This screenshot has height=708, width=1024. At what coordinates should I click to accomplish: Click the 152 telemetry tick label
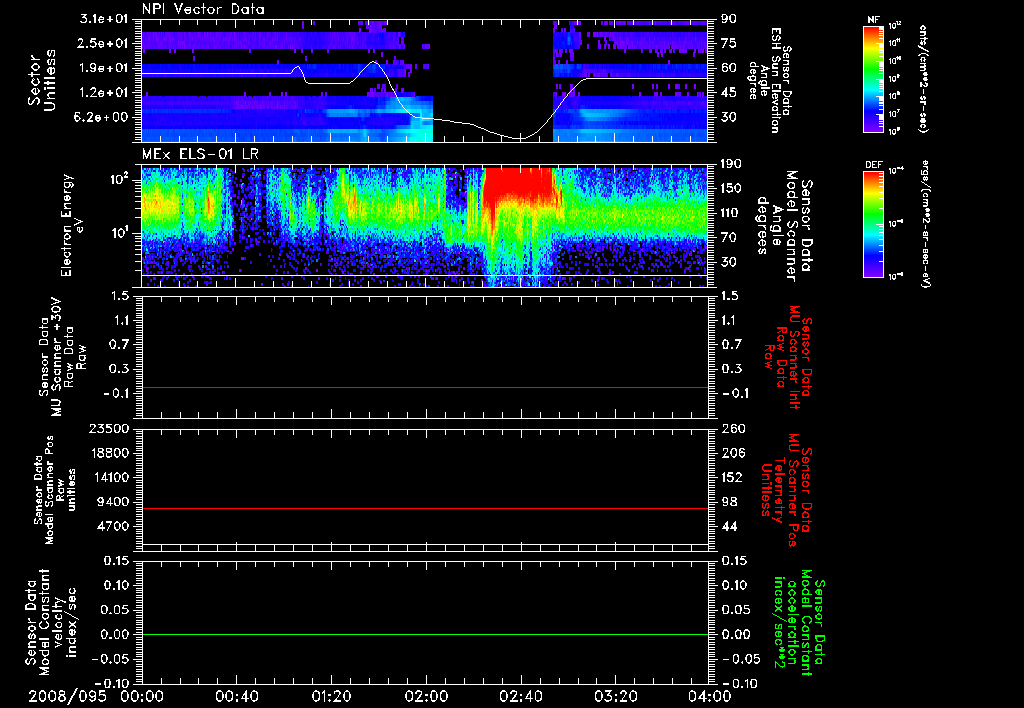(732, 477)
